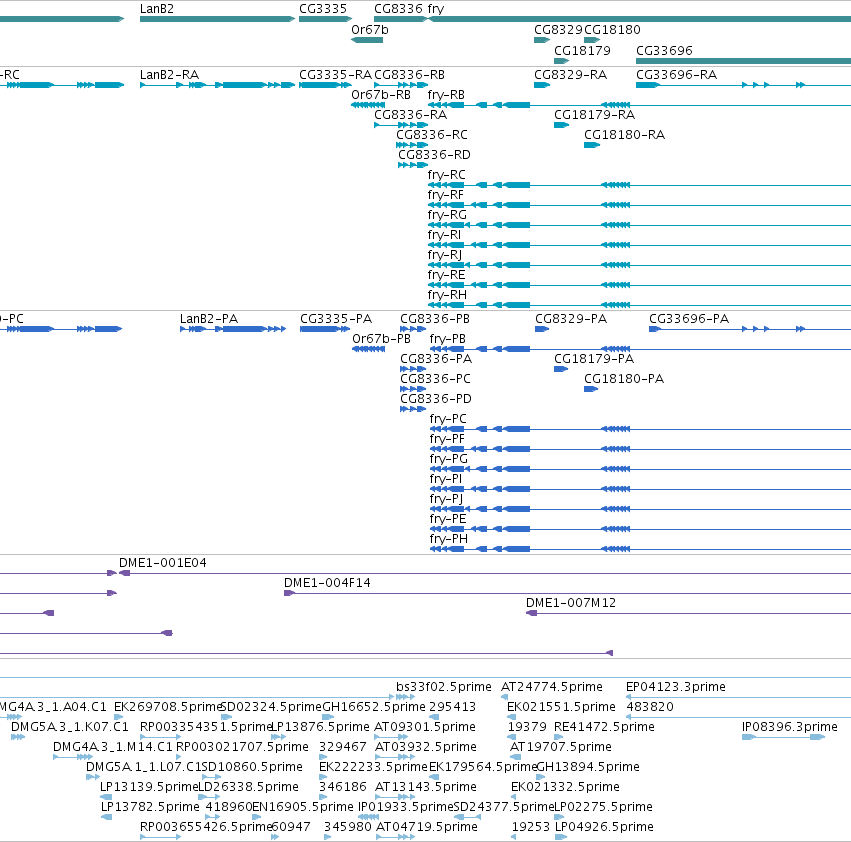Select the CG8336-RC transcript label
This screenshot has height=842, width=851.
click(432, 135)
